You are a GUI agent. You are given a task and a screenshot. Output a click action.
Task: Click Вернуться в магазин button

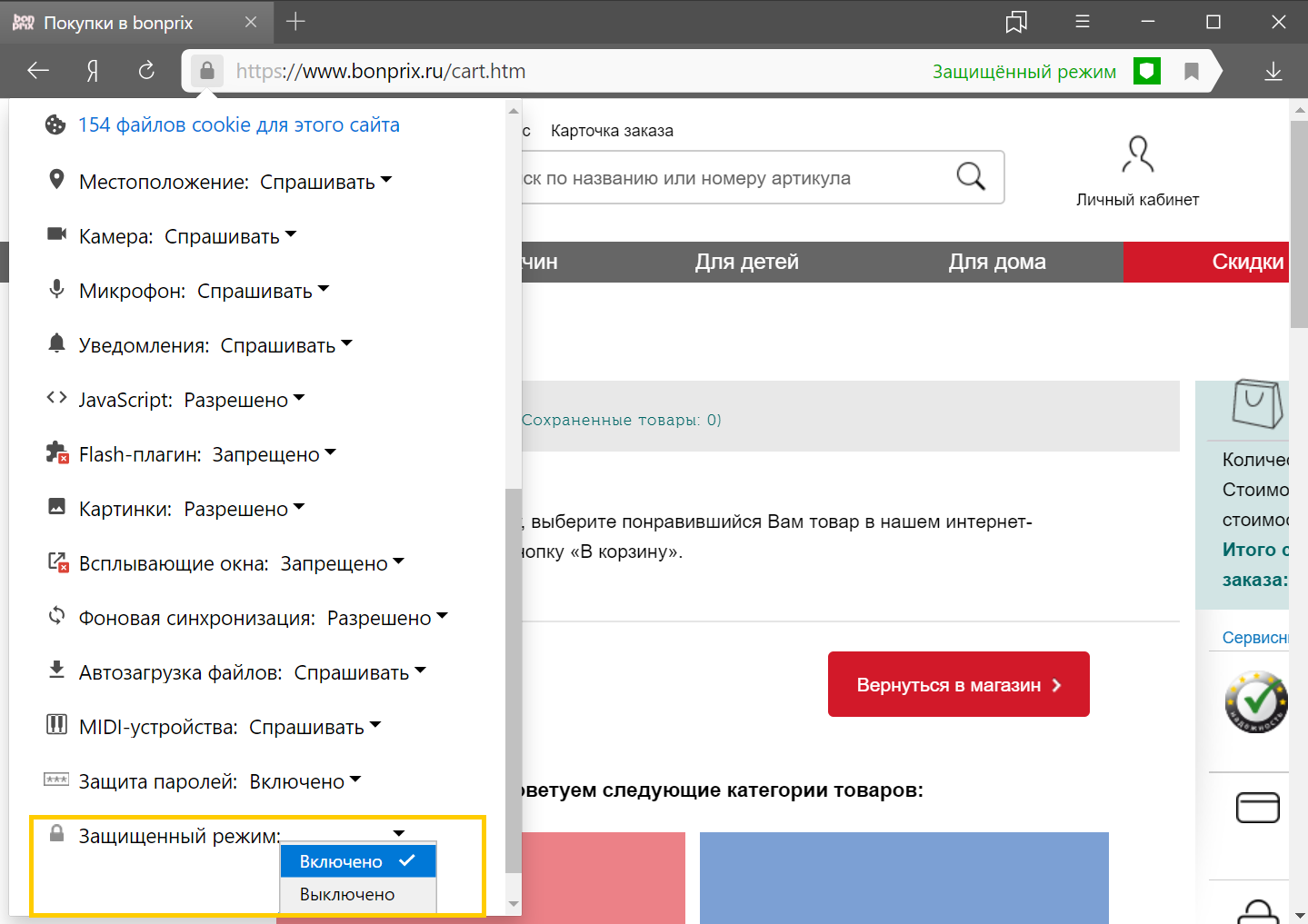(x=959, y=684)
